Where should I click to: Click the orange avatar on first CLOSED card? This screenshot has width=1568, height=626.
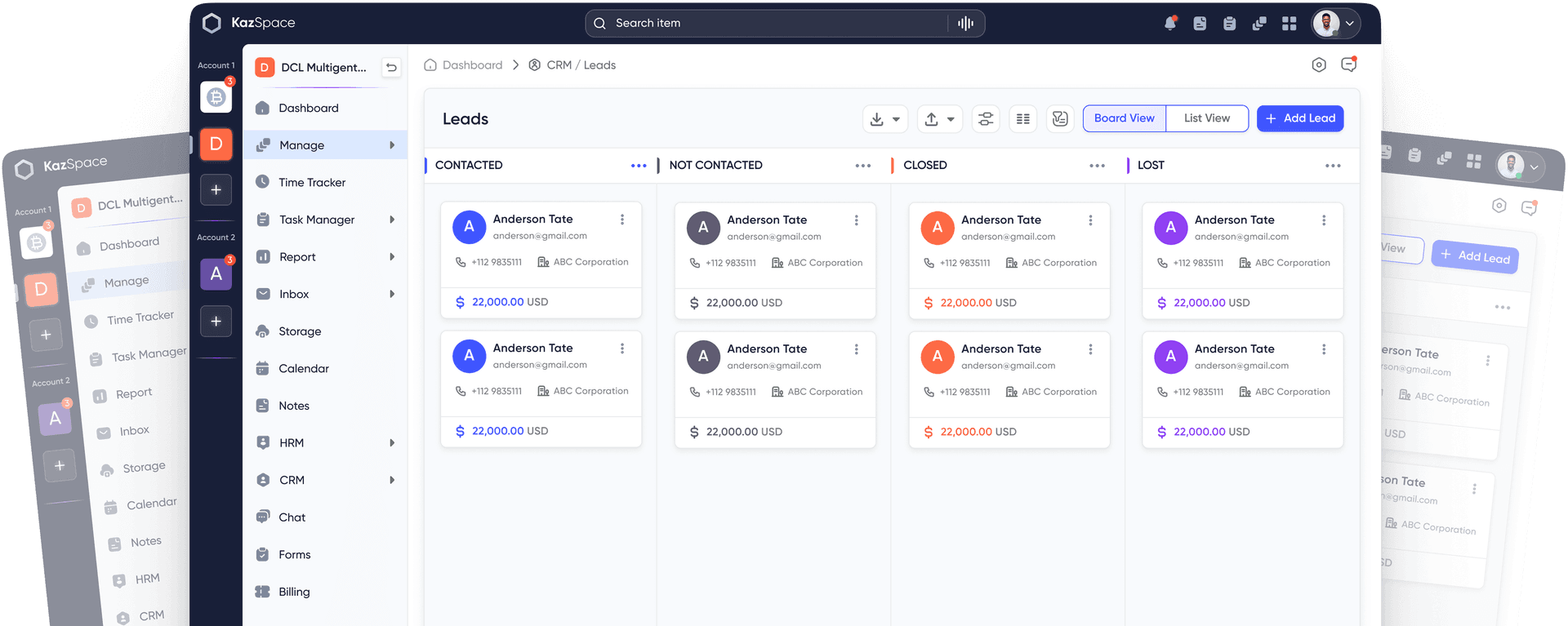[x=937, y=228]
